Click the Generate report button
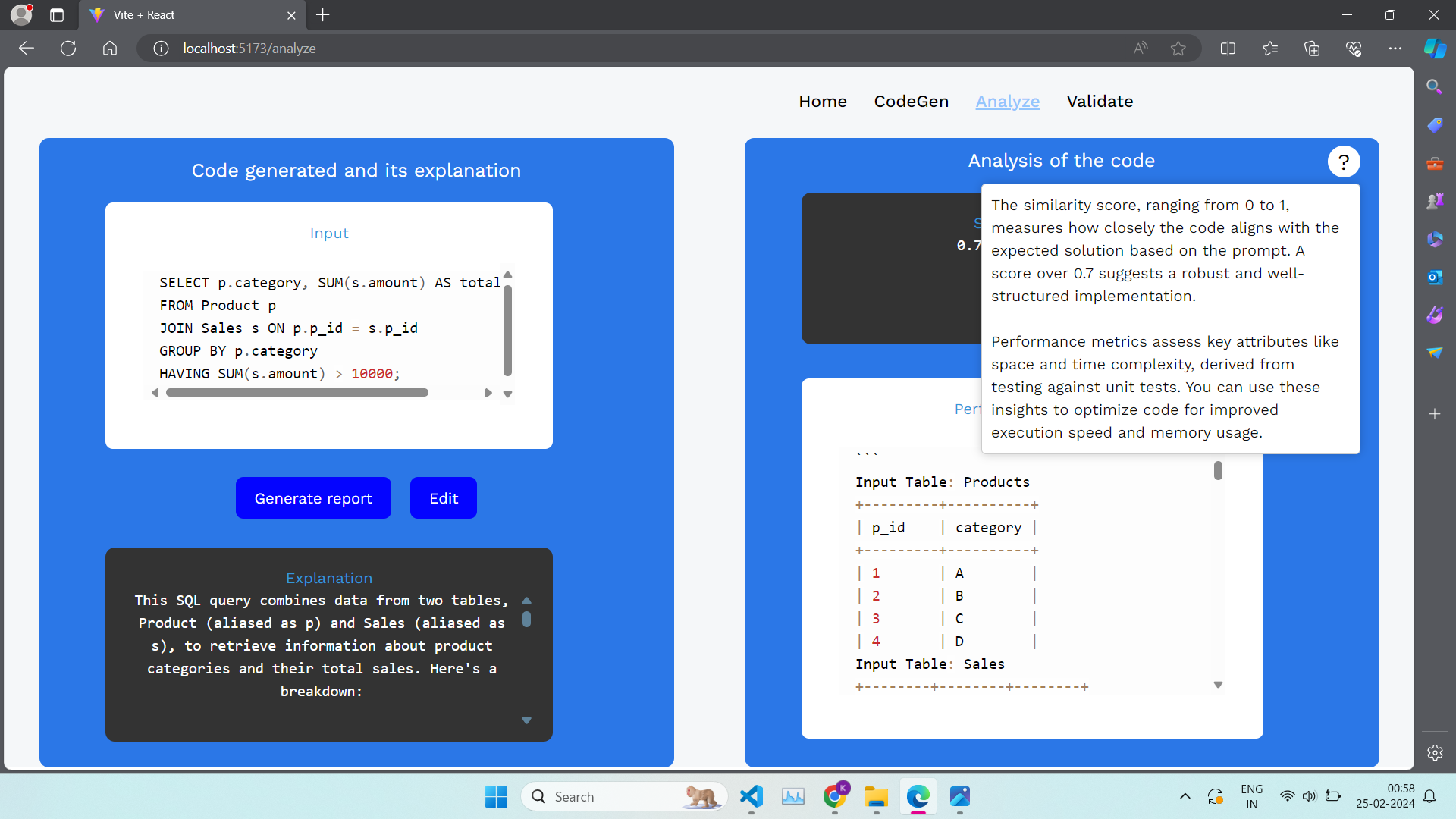Image resolution: width=1456 pixels, height=819 pixels. click(313, 498)
